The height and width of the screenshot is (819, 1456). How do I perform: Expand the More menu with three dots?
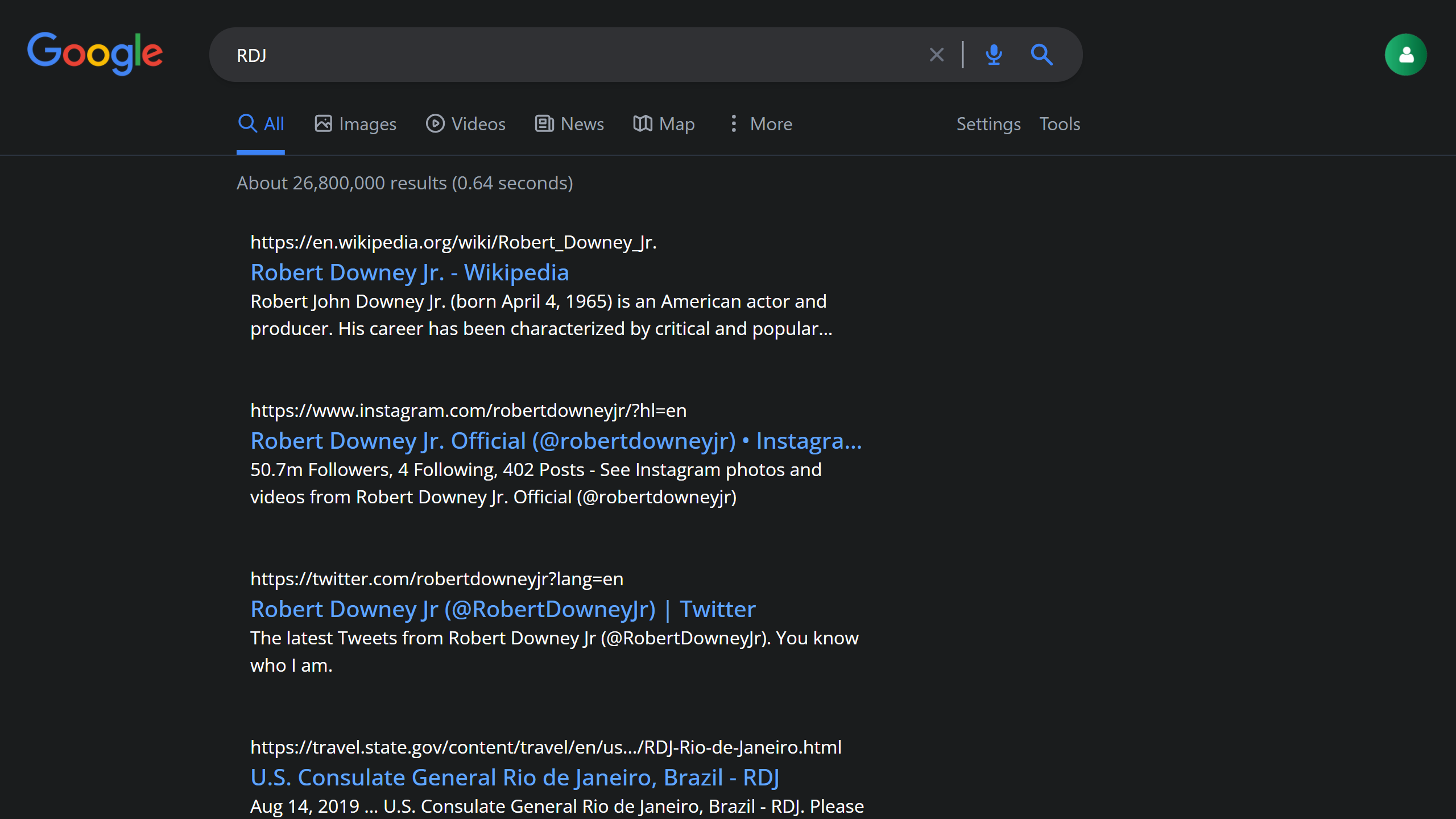(x=734, y=123)
